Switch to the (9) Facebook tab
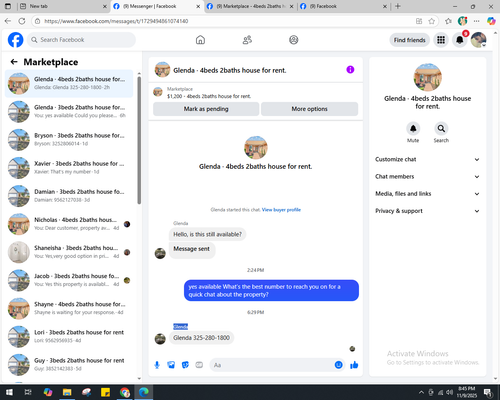This screenshot has width=500, height=400. coord(343,6)
